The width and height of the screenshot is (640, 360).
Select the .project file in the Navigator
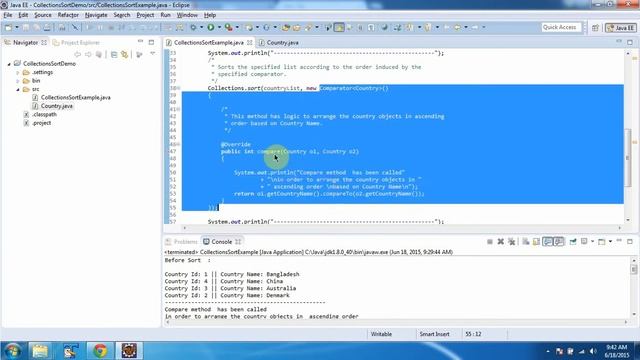tap(42, 123)
